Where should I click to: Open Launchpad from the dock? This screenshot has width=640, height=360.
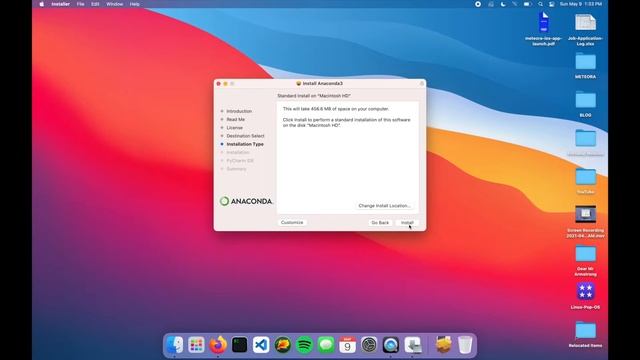[x=196, y=345]
